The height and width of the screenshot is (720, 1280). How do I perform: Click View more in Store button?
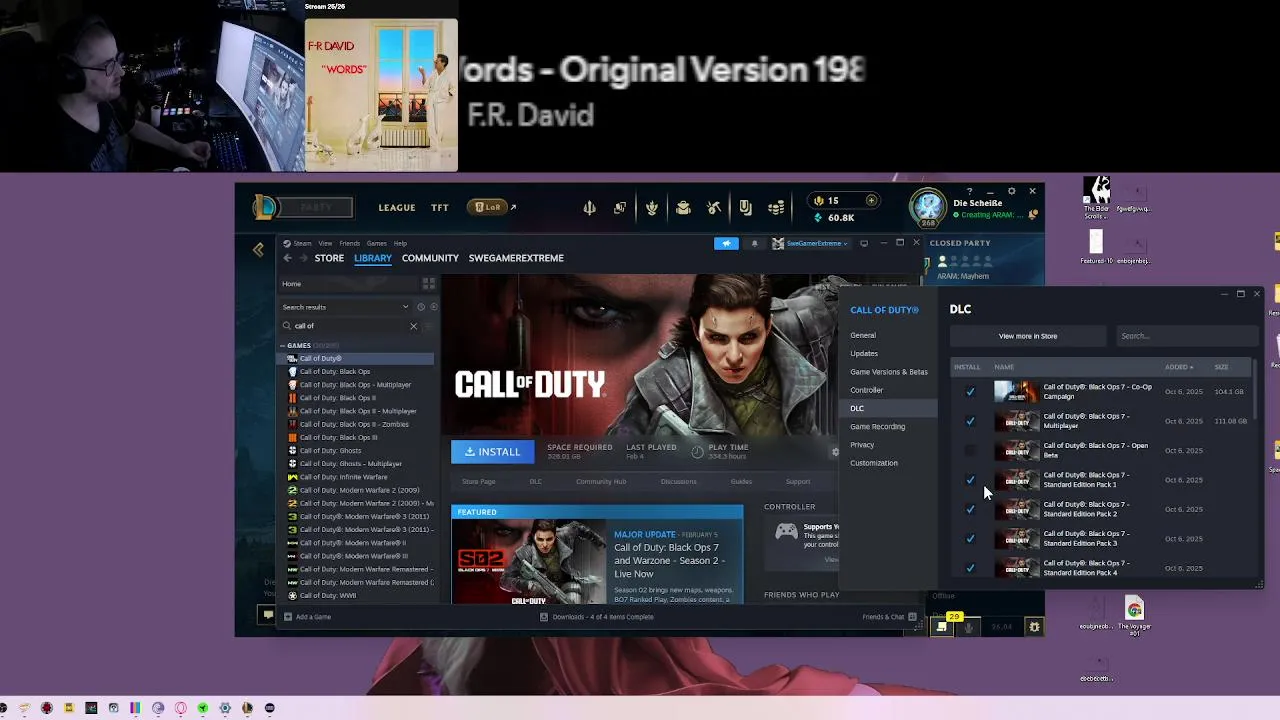coord(1028,336)
